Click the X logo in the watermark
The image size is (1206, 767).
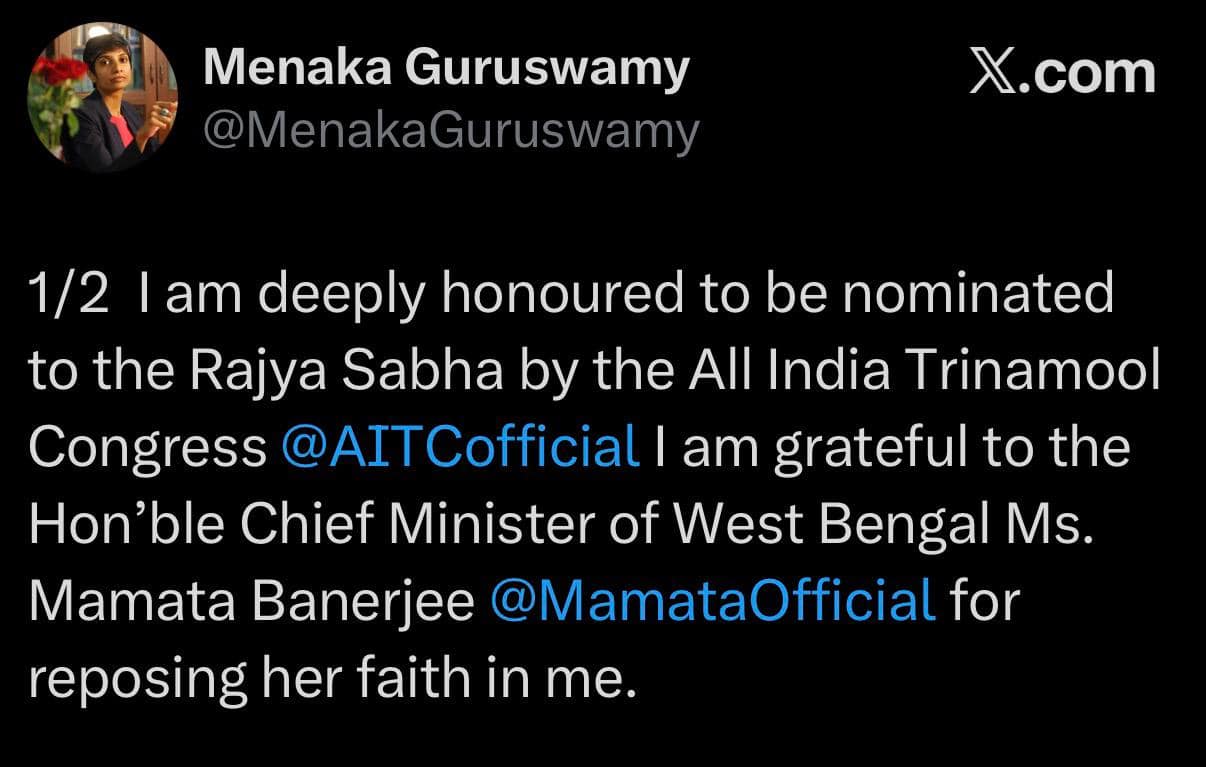click(992, 74)
